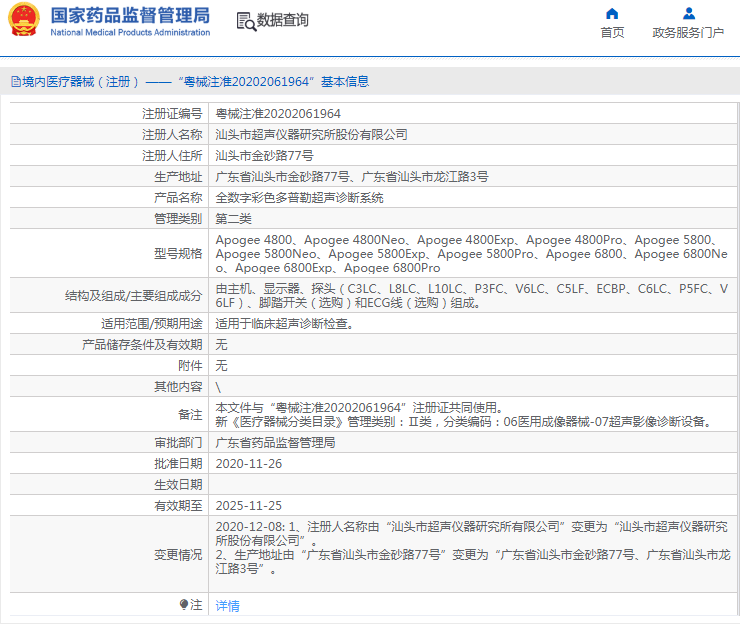Click 适用范围/预期用途 label

(x=151, y=324)
